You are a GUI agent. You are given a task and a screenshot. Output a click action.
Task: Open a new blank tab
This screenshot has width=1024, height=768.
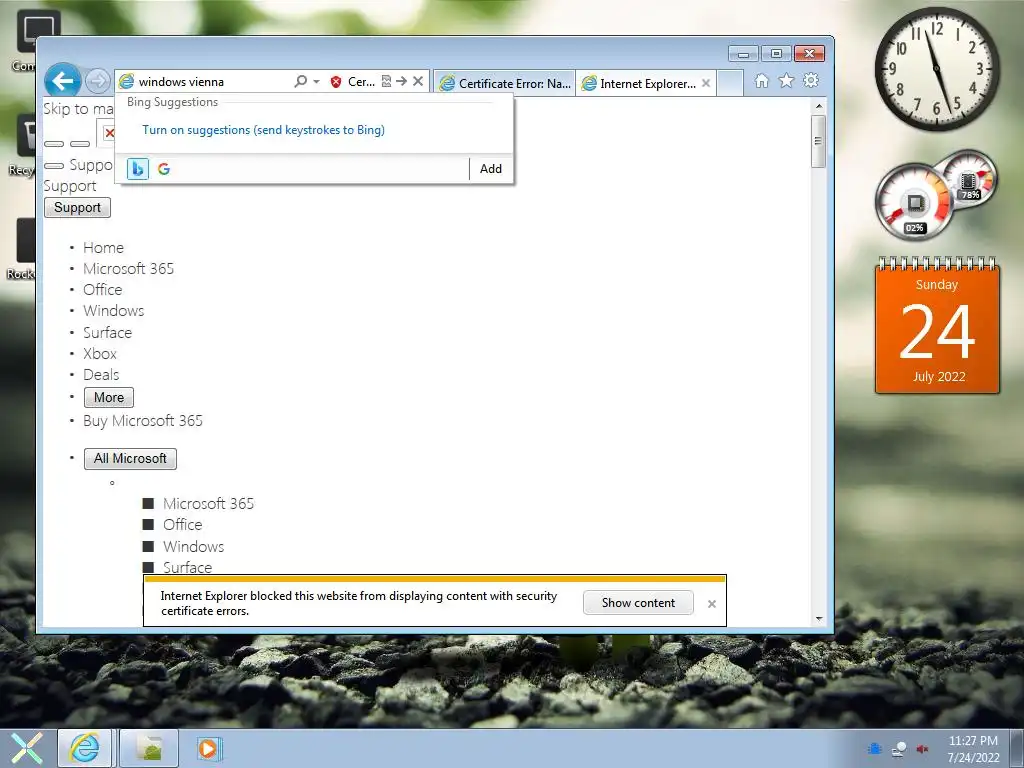(730, 84)
